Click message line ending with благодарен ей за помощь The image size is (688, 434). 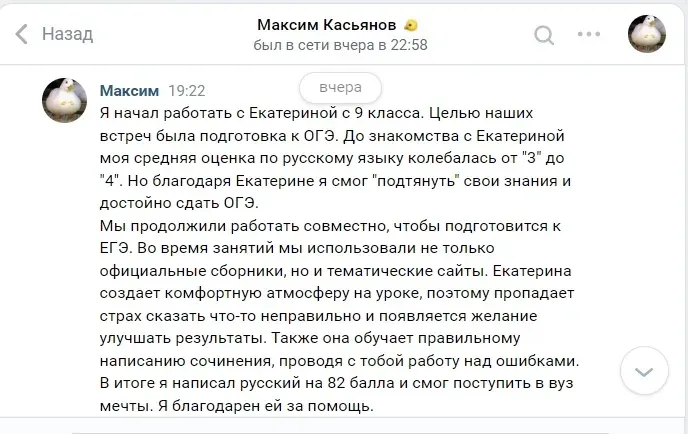point(237,406)
